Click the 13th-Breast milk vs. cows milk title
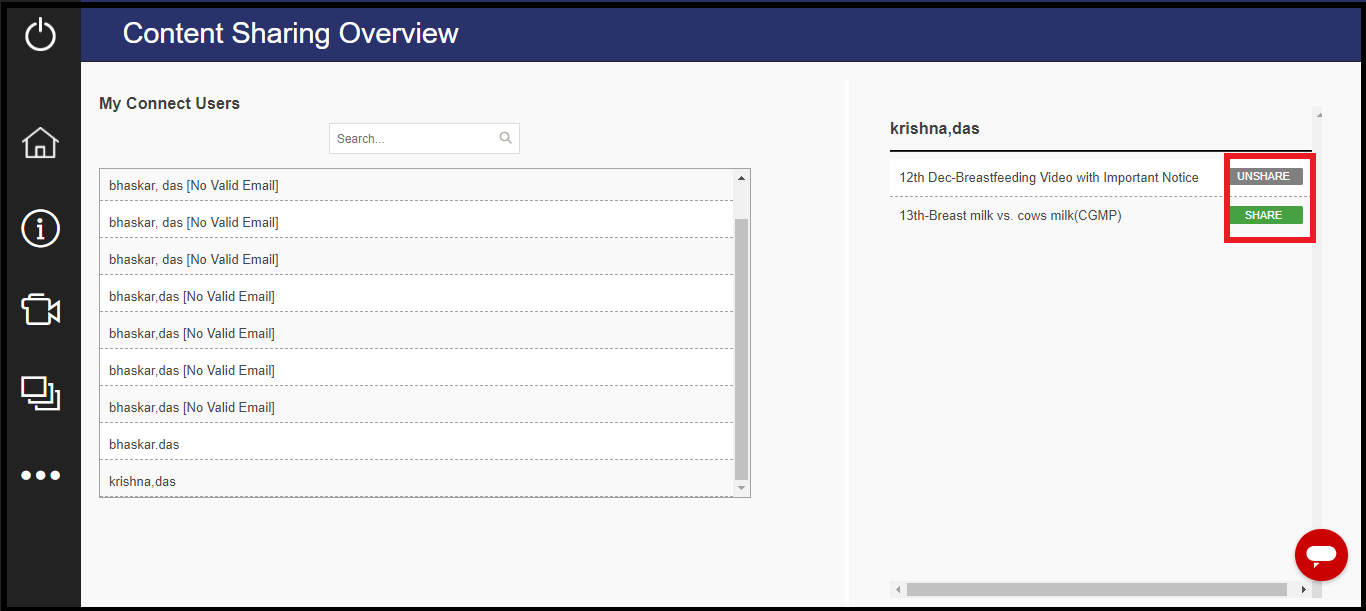1366x611 pixels. (x=1010, y=216)
